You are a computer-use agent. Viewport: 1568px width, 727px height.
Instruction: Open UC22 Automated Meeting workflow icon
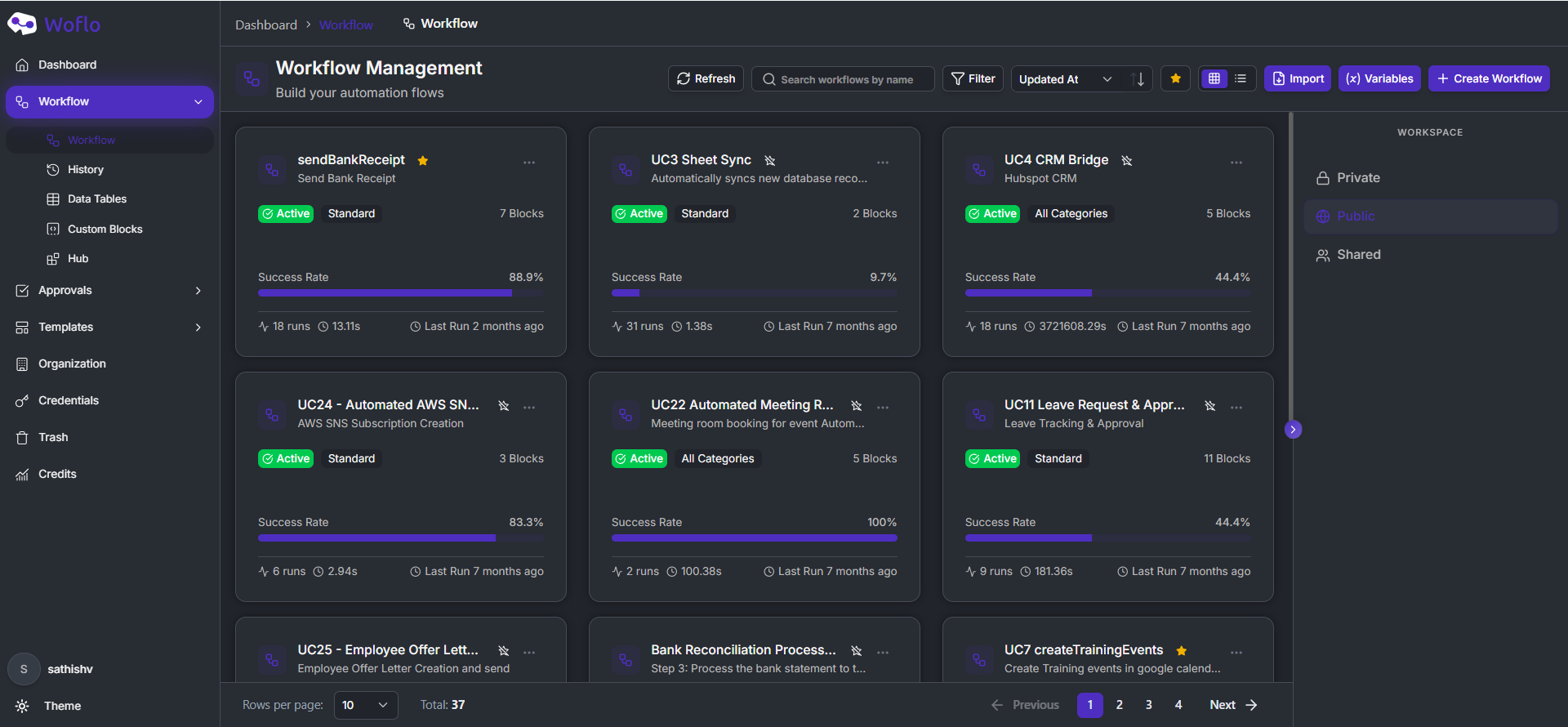[626, 414]
